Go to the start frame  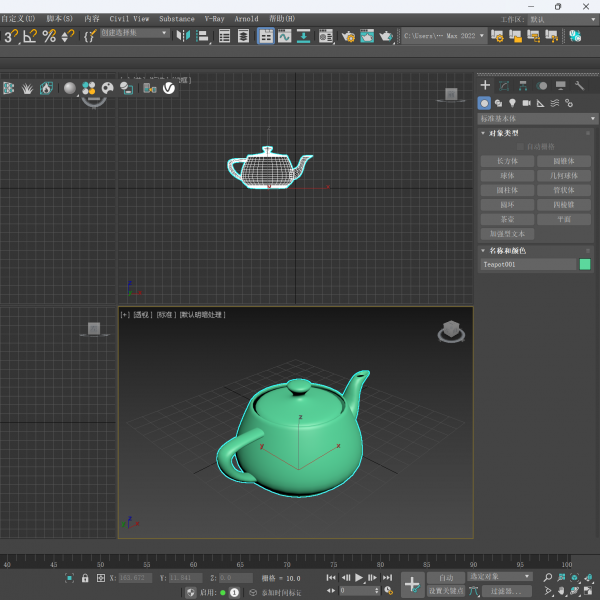click(331, 577)
